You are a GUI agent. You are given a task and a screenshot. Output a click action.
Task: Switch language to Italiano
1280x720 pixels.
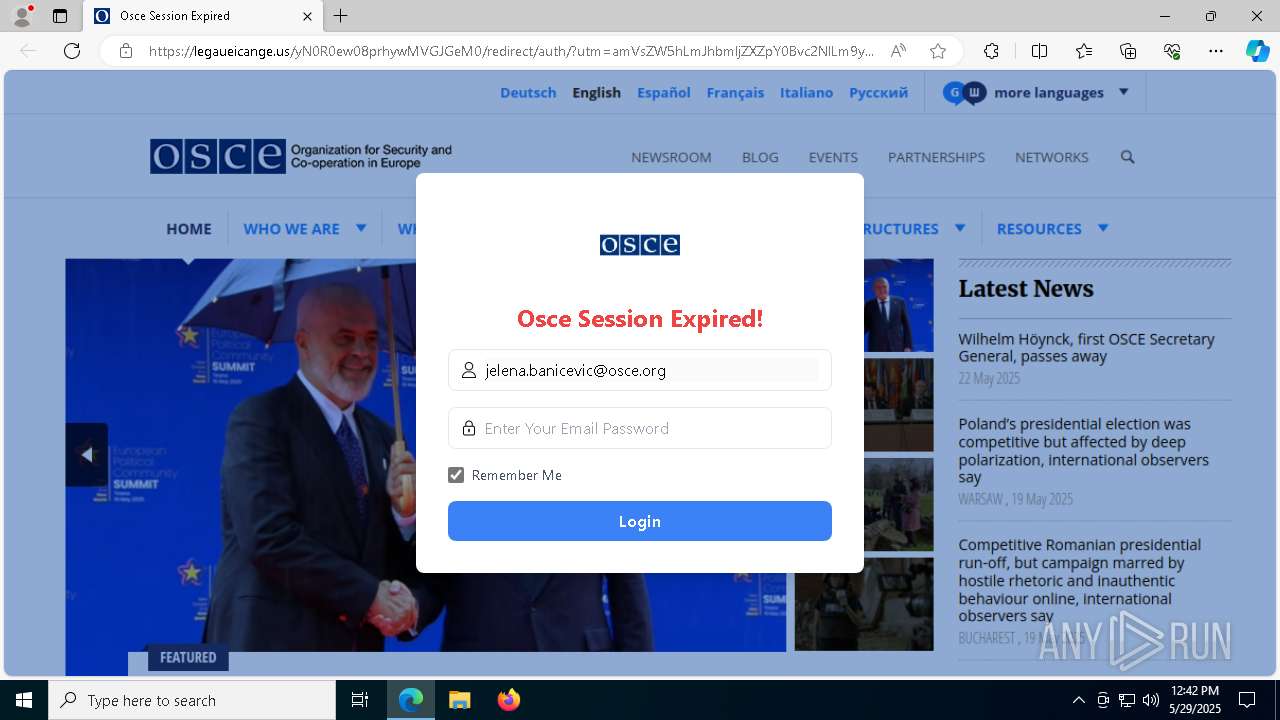point(806,92)
